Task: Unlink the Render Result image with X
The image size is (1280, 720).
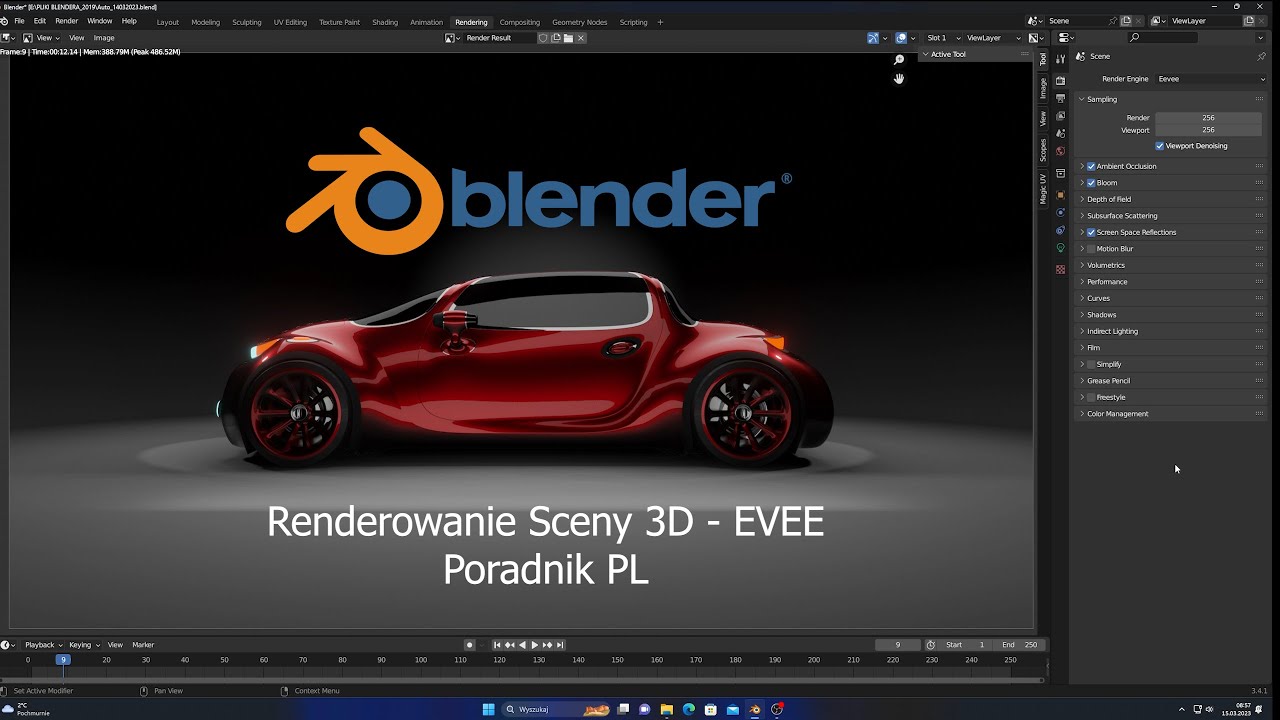Action: click(581, 38)
